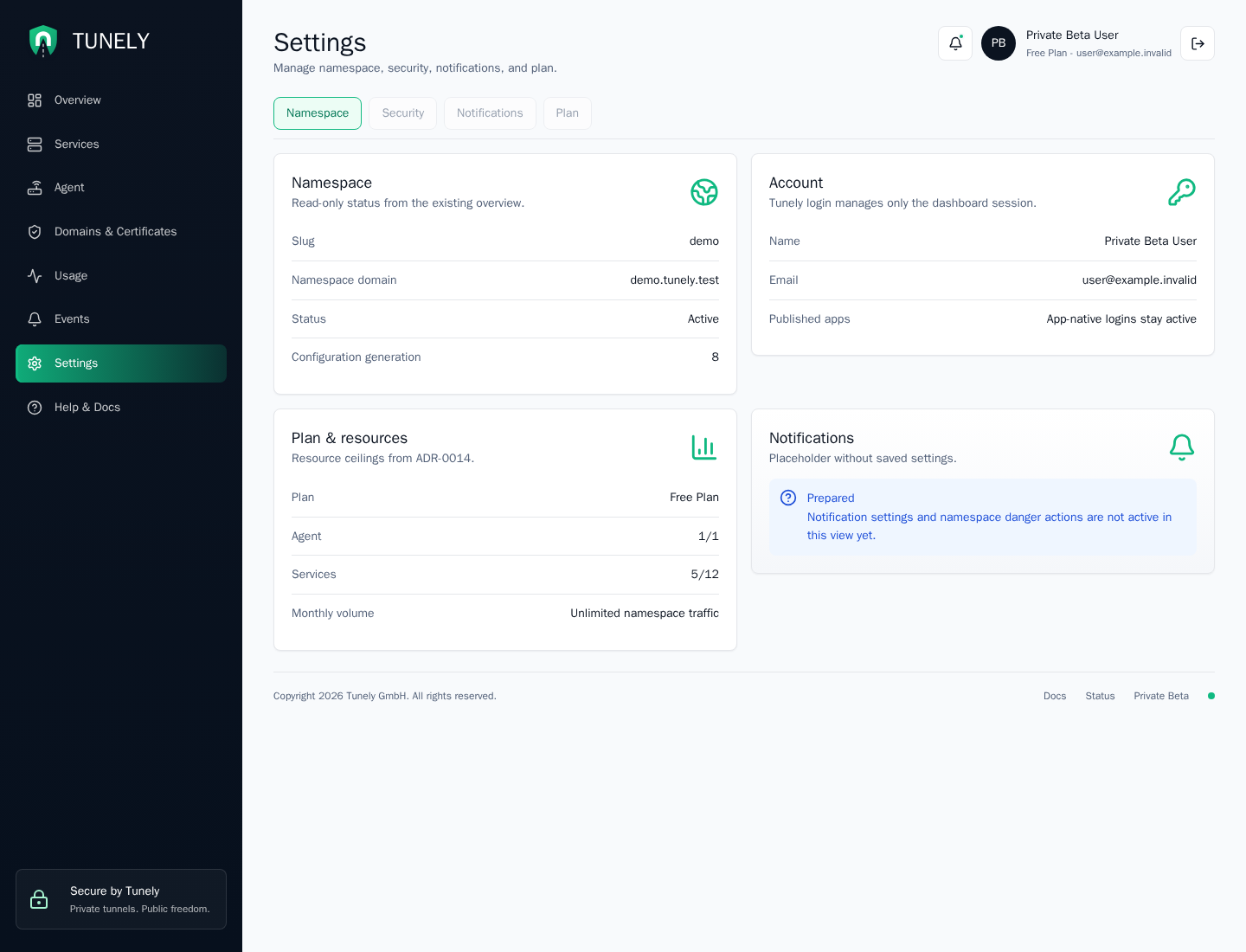Click the Free Plan value in Plan card
Viewport: 1246px width, 952px height.
point(694,498)
